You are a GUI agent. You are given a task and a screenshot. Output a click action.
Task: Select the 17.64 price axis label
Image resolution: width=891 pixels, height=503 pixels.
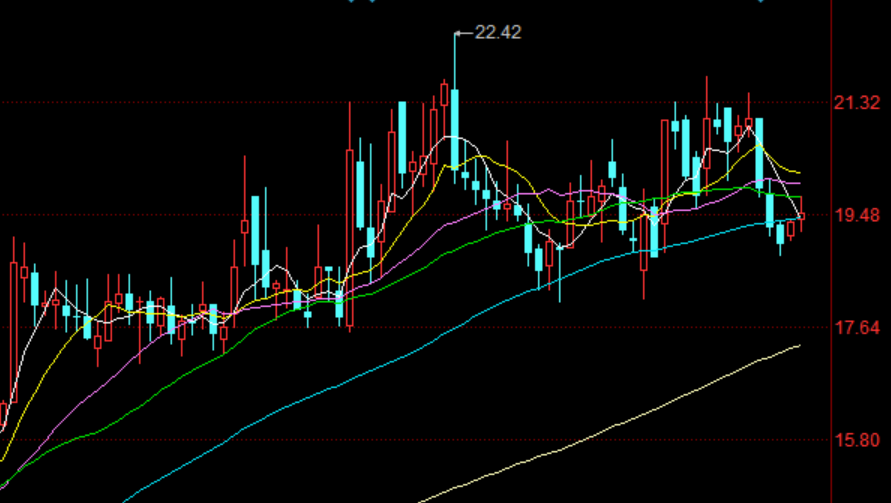click(x=859, y=328)
